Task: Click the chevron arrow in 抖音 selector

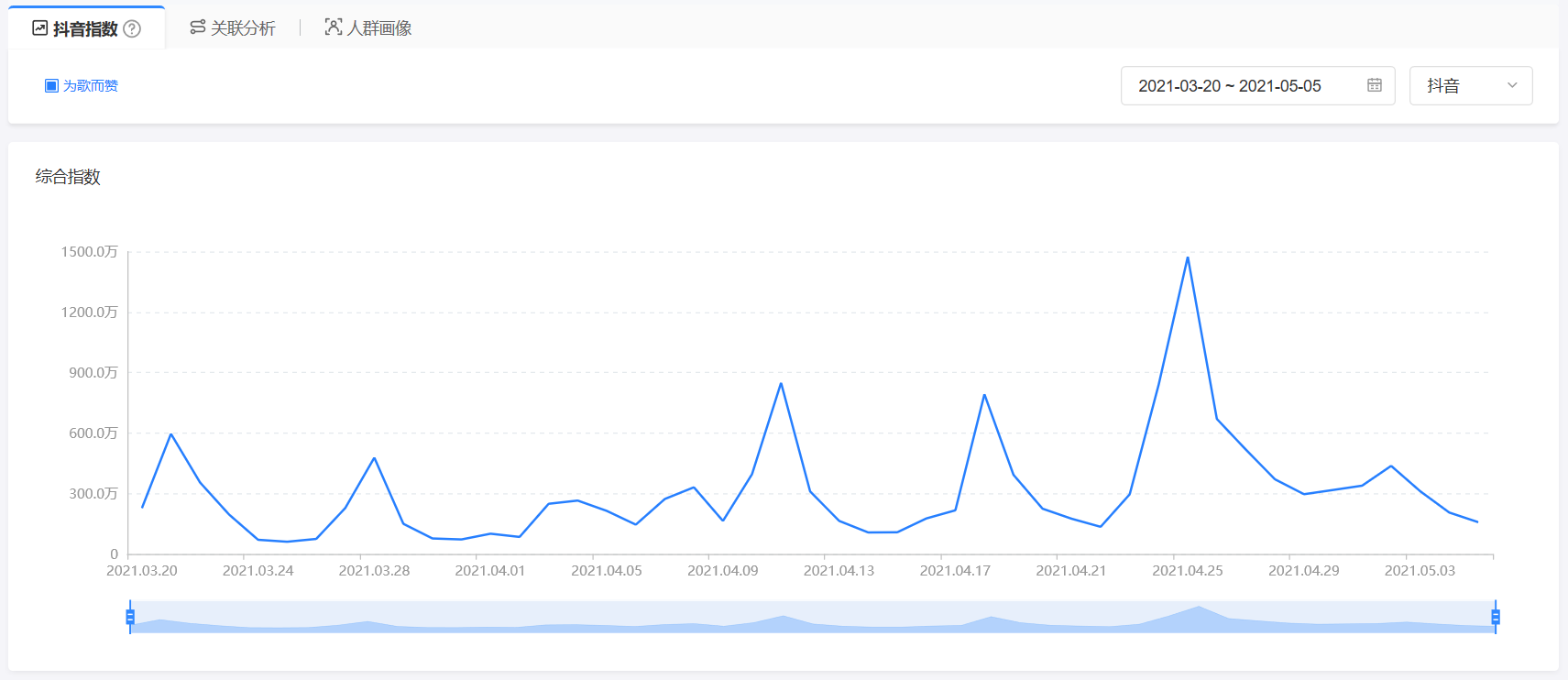Action: 1512,85
